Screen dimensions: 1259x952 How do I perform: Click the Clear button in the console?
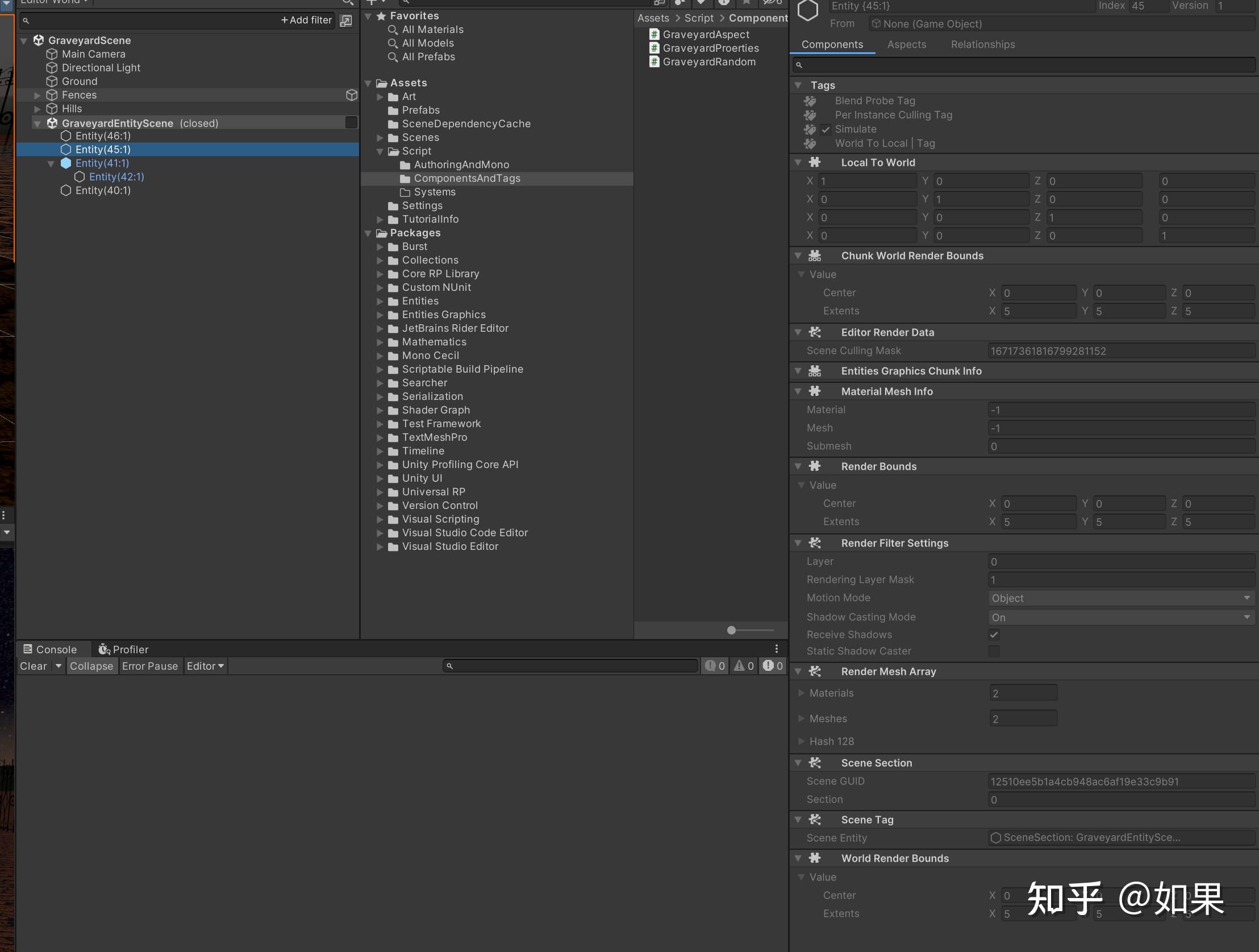[32, 666]
